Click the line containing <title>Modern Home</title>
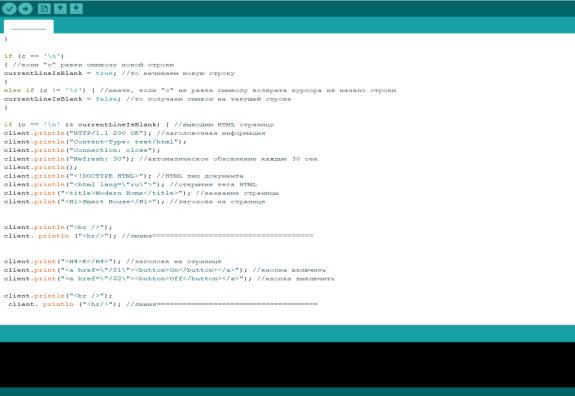Viewport: 575px width, 396px height. 141,193
